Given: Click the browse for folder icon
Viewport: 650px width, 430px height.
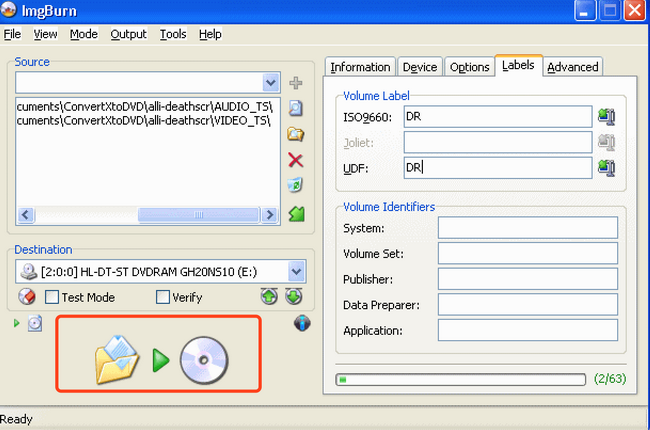Looking at the screenshot, I should 296,134.
